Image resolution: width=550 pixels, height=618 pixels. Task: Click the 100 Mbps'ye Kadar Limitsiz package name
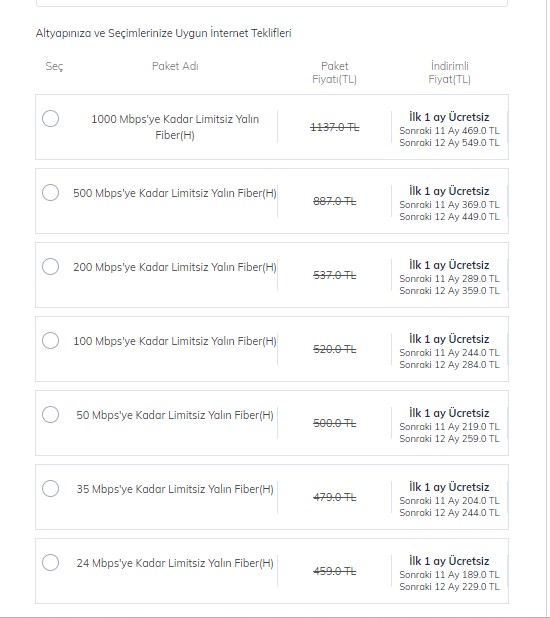(x=175, y=341)
